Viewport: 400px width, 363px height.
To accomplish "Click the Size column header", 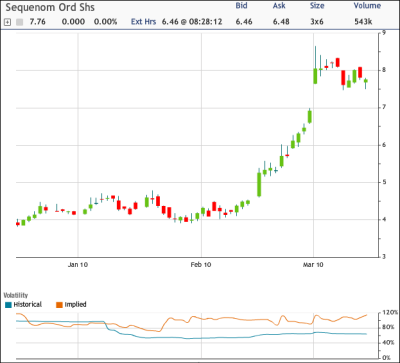I will pyautogui.click(x=317, y=6).
